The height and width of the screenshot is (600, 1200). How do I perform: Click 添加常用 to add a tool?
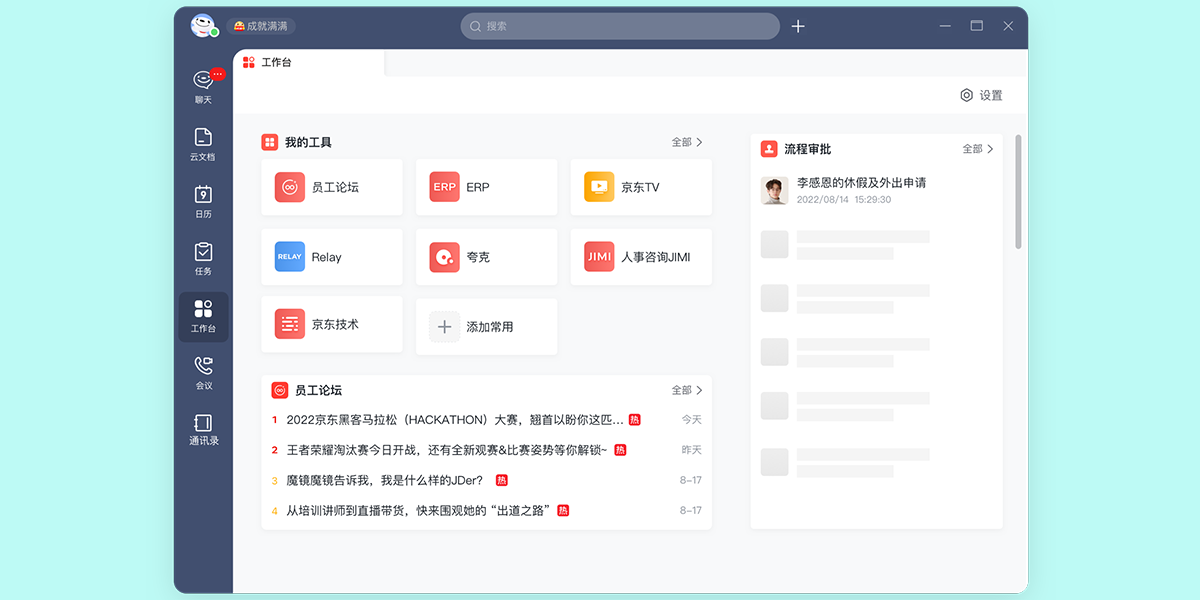tap(486, 326)
